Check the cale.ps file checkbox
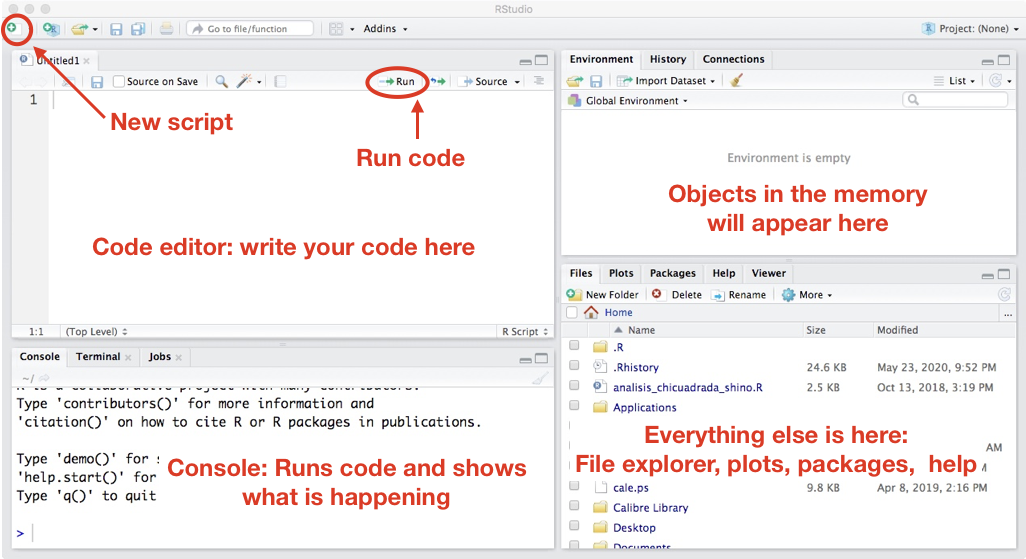1026x559 pixels. 574,486
